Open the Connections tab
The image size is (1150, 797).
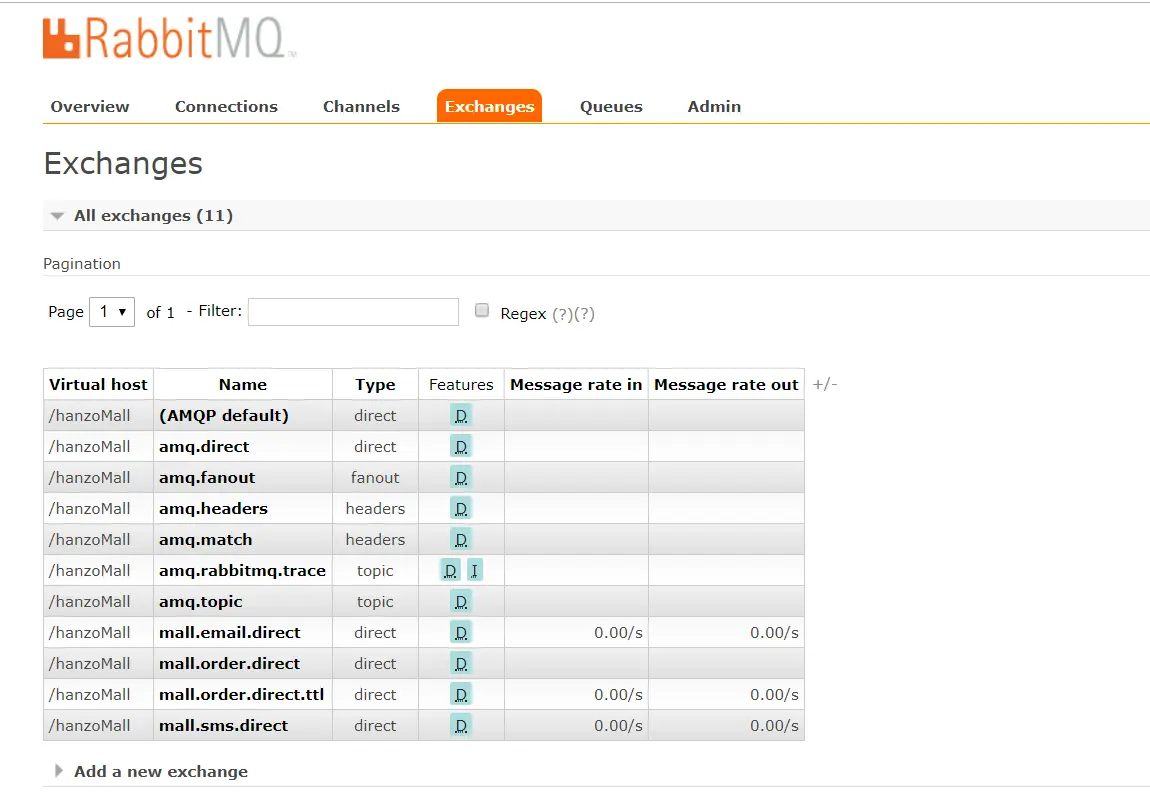point(226,106)
